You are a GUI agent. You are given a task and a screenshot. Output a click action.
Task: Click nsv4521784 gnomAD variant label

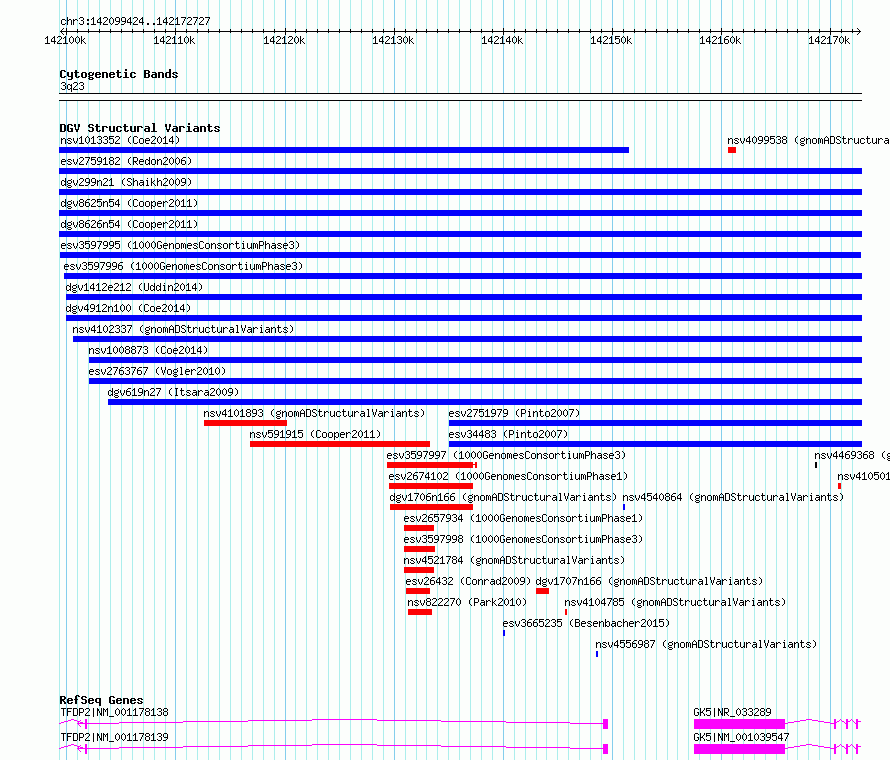(514, 560)
